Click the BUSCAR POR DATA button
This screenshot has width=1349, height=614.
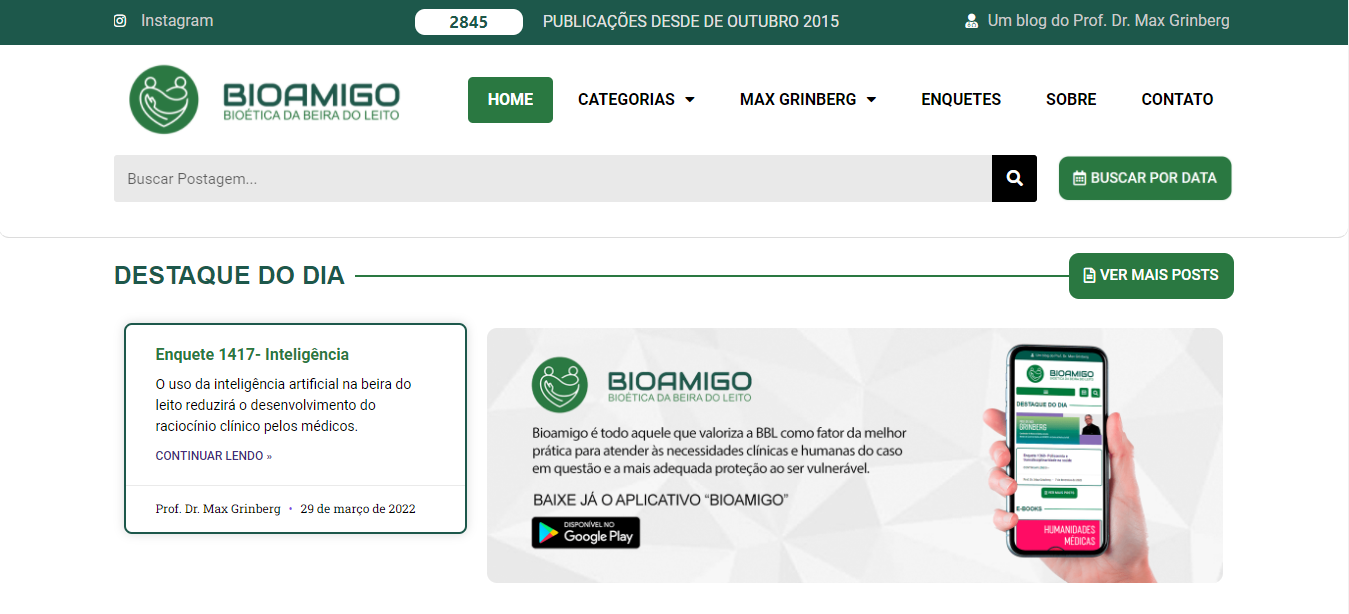1145,178
